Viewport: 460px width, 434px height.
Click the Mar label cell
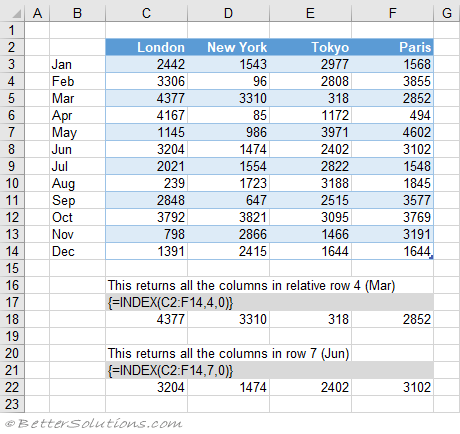(77, 98)
